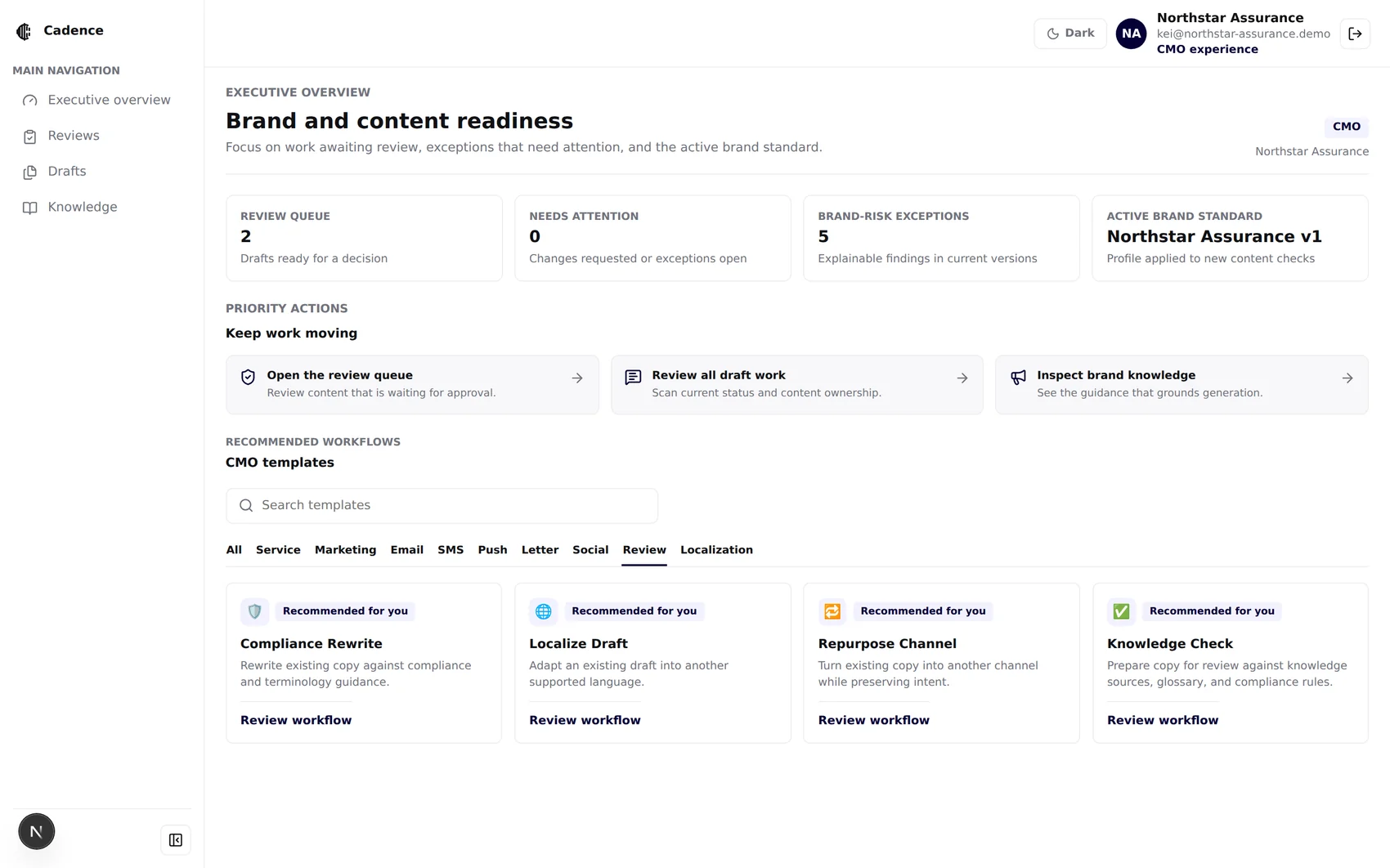Screen dimensions: 1390x868
Task: Open Review workflow for Localize Draft
Action: click(x=585, y=720)
